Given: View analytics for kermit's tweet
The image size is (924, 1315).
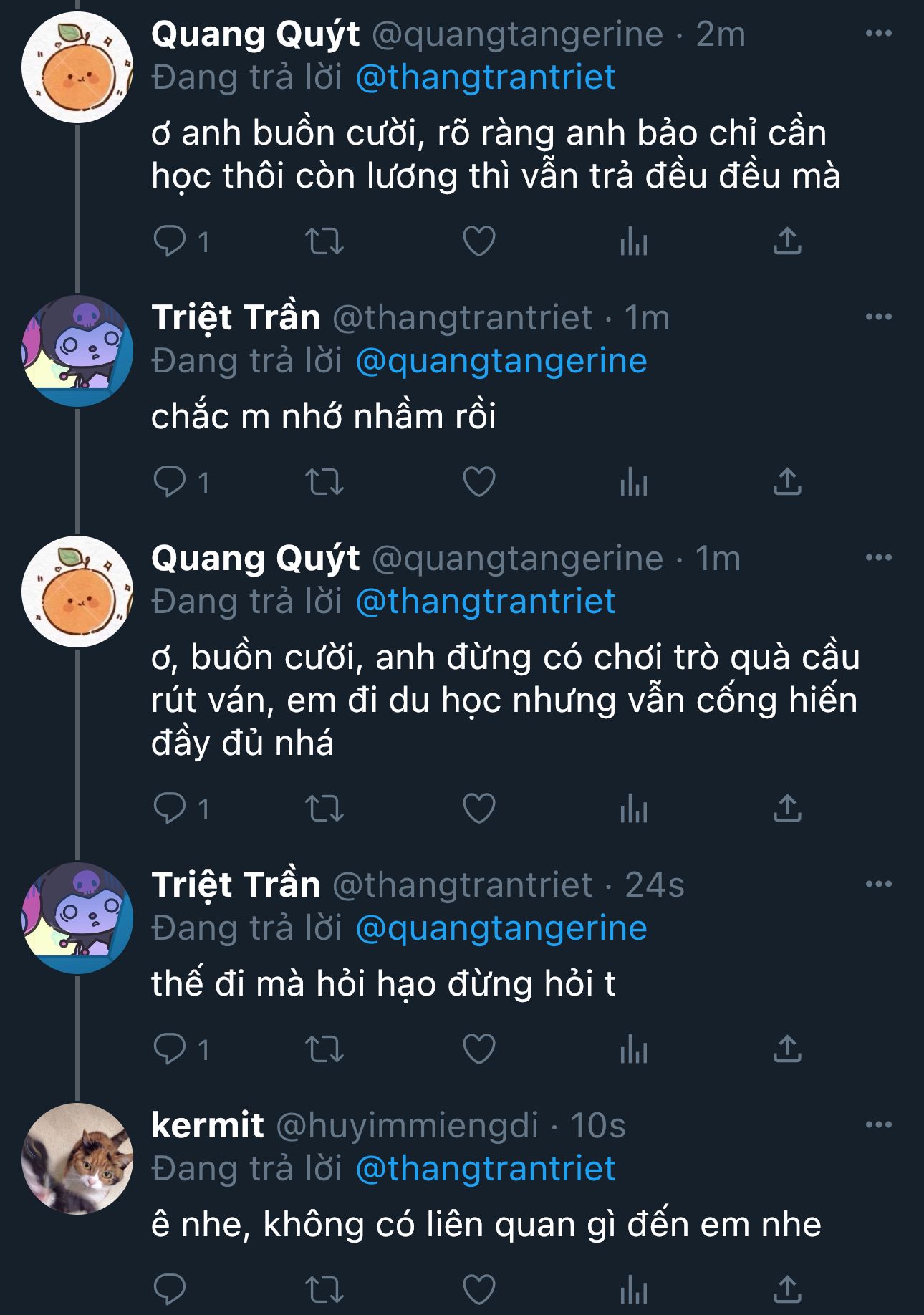Looking at the screenshot, I should pos(634,1289).
